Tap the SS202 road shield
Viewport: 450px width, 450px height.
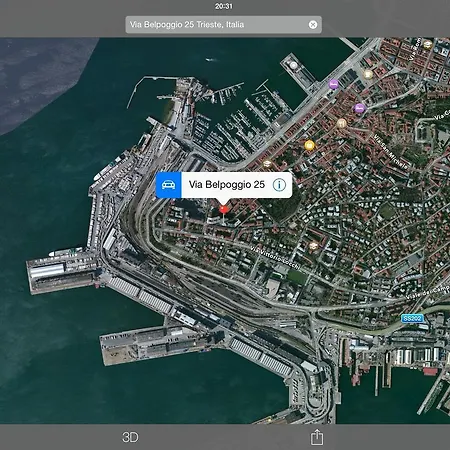click(412, 318)
